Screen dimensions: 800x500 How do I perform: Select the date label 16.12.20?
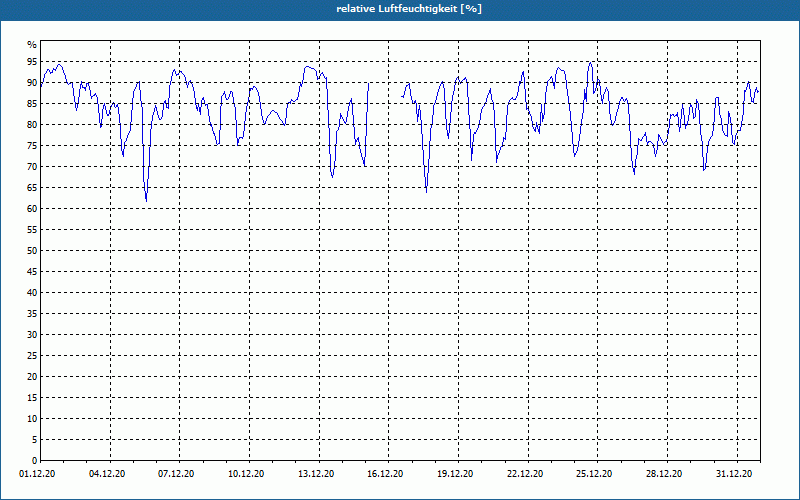[385, 474]
